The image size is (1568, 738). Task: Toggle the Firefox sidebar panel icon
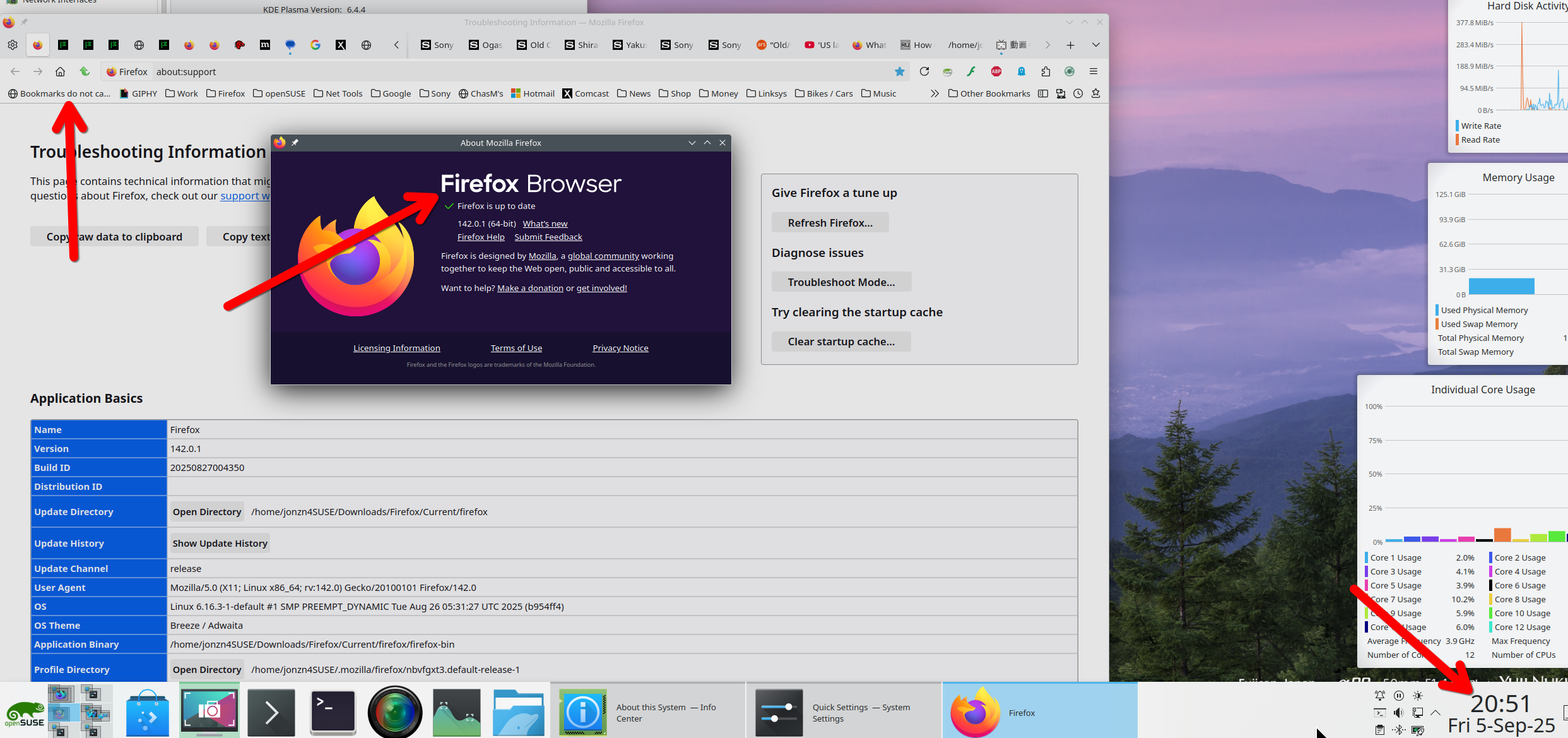click(1043, 93)
